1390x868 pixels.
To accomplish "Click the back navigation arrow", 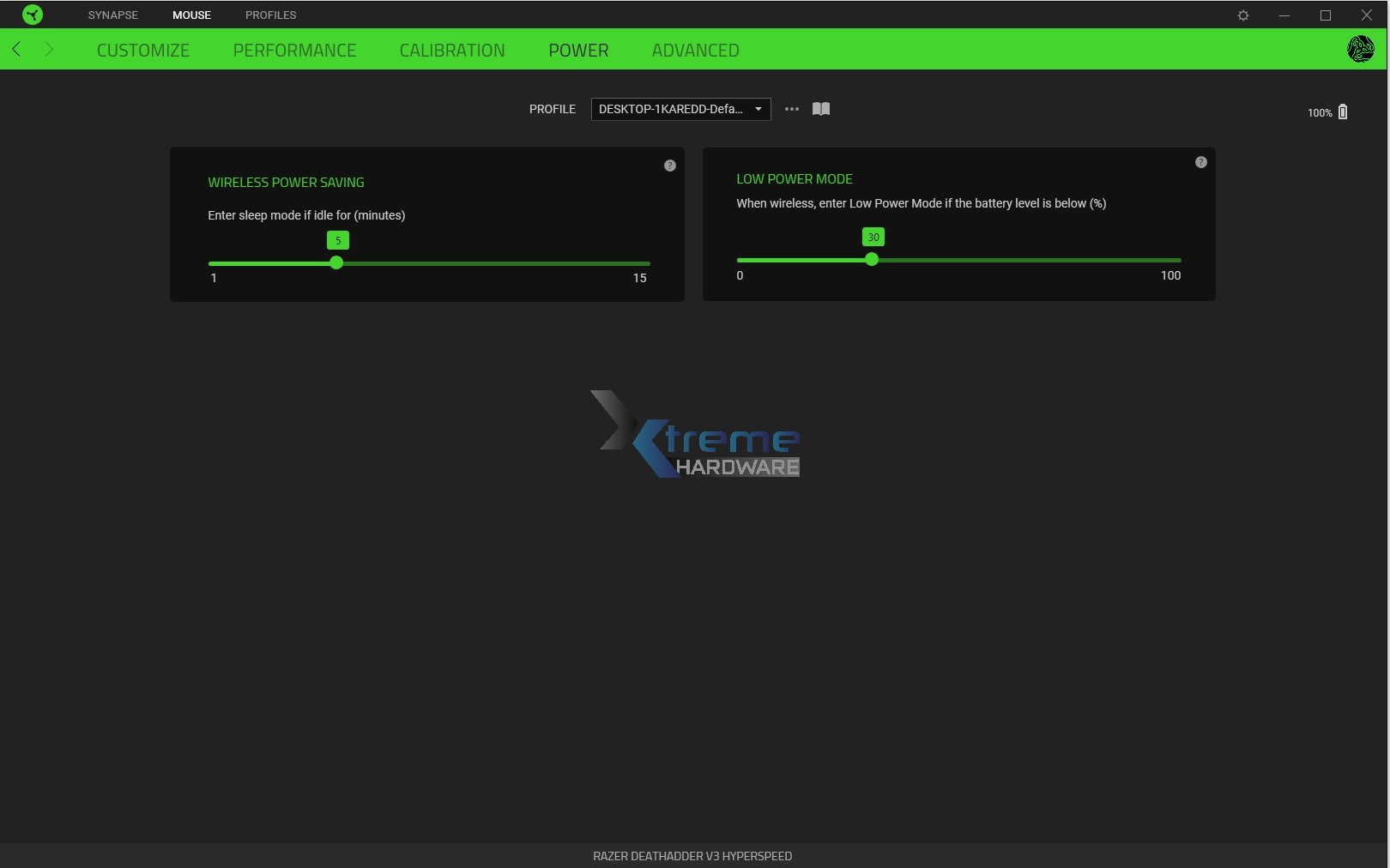I will coord(15,49).
